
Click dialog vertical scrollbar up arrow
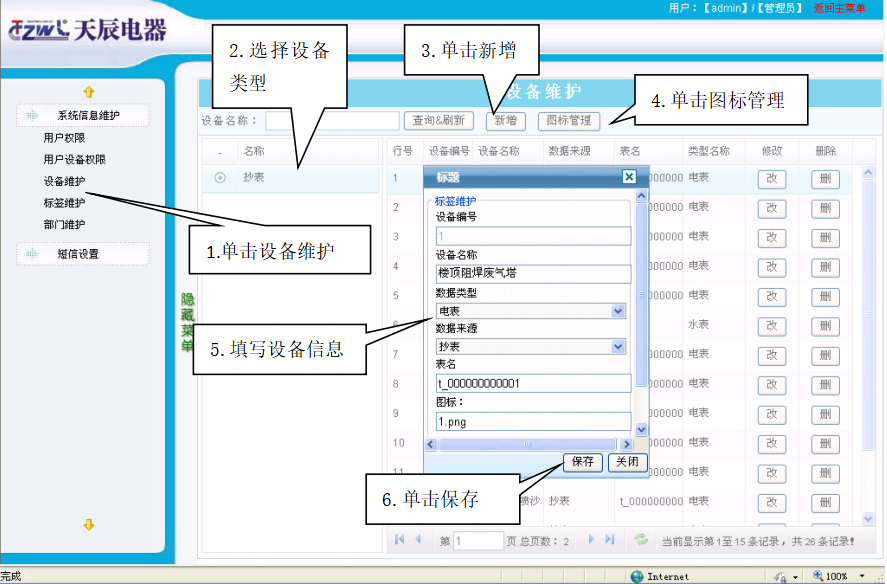click(x=641, y=196)
